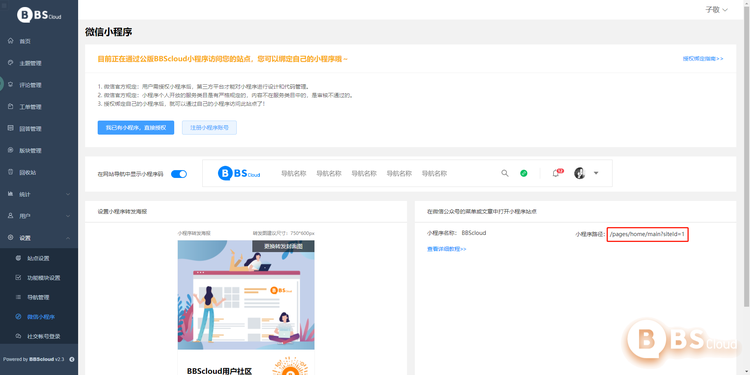Toggle 在网站导航中显示小程序码 switch

click(179, 174)
